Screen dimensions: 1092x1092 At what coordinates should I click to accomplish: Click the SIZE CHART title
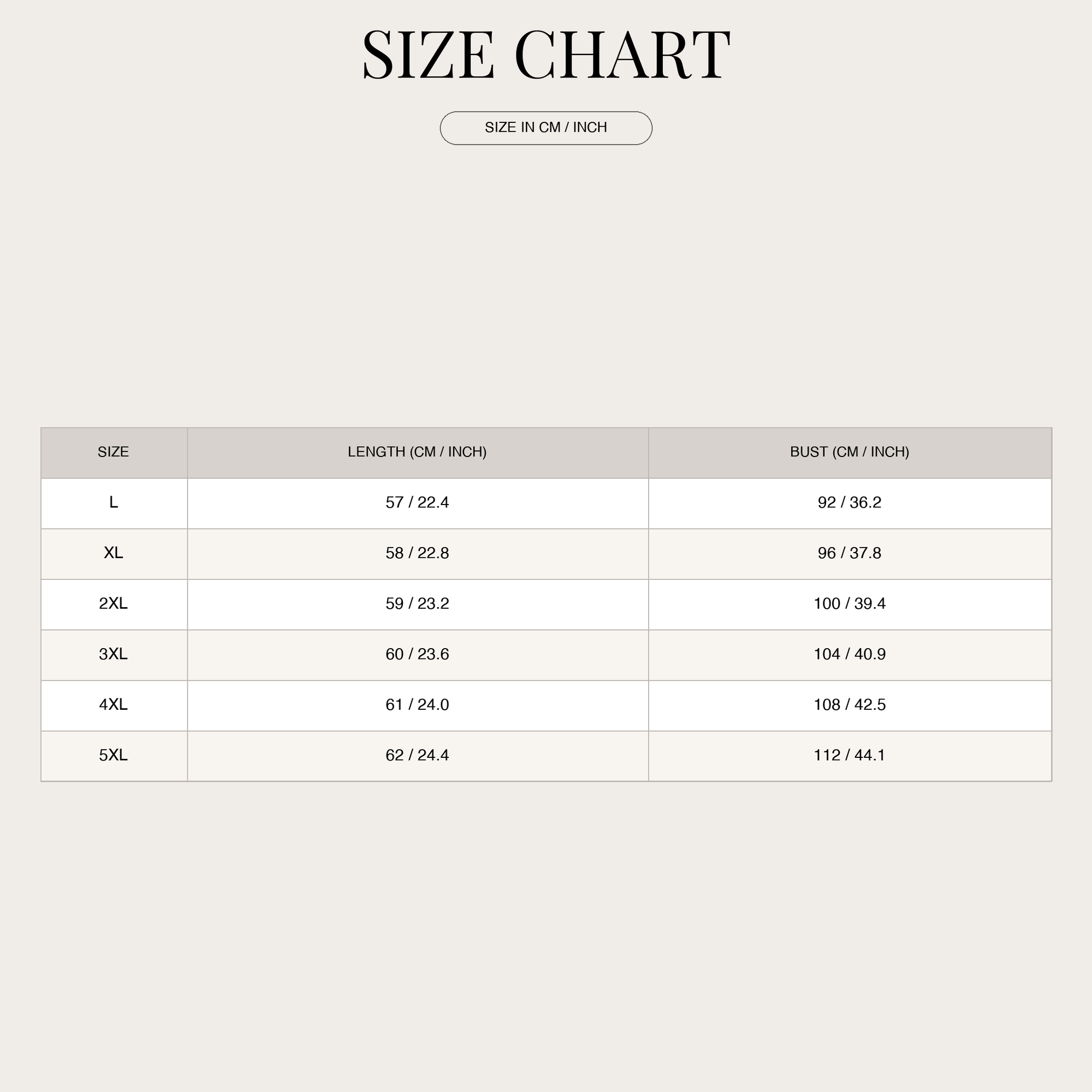pos(546,55)
